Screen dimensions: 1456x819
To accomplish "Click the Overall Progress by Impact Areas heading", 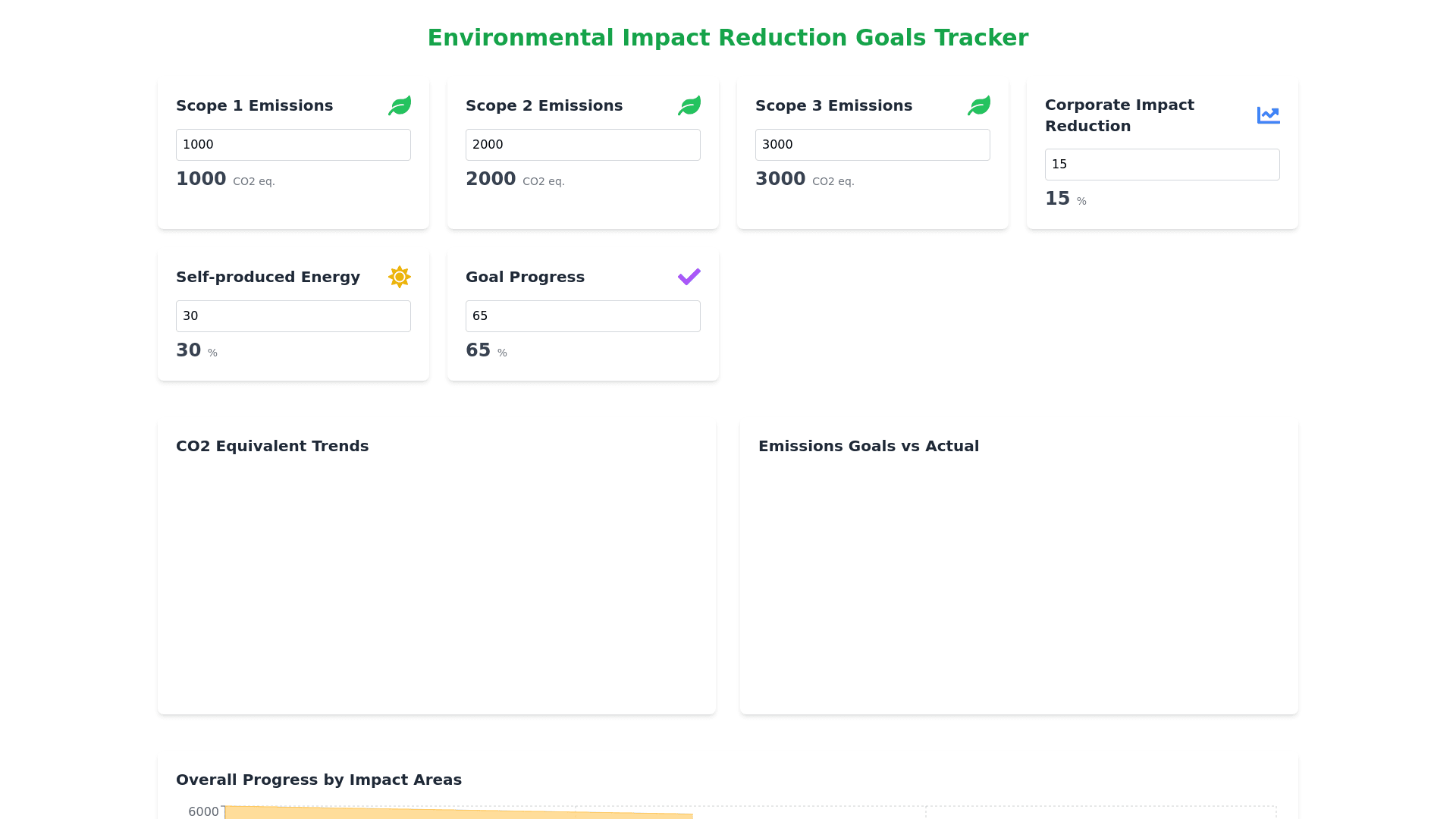I will [318, 780].
